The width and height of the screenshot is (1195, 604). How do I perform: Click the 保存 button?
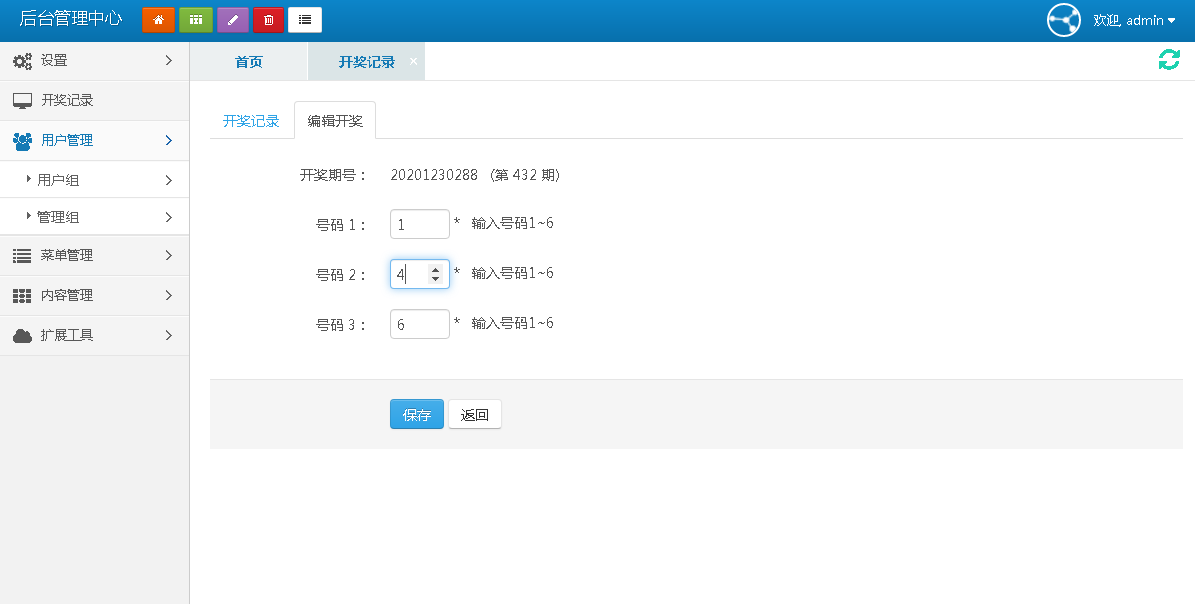click(417, 415)
